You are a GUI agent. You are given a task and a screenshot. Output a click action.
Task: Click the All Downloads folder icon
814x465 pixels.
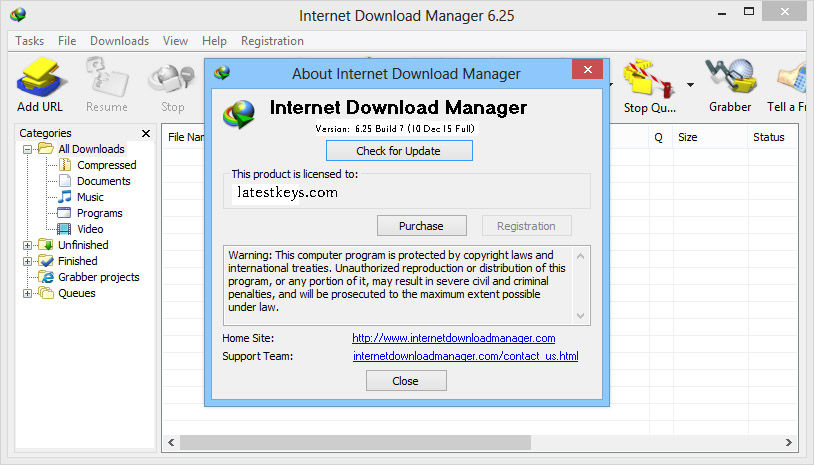point(46,148)
